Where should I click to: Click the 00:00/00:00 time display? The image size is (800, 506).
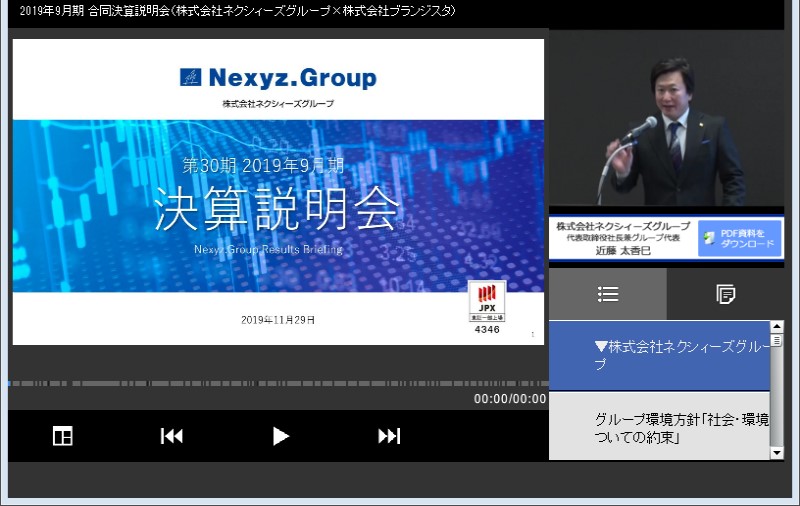pos(510,399)
